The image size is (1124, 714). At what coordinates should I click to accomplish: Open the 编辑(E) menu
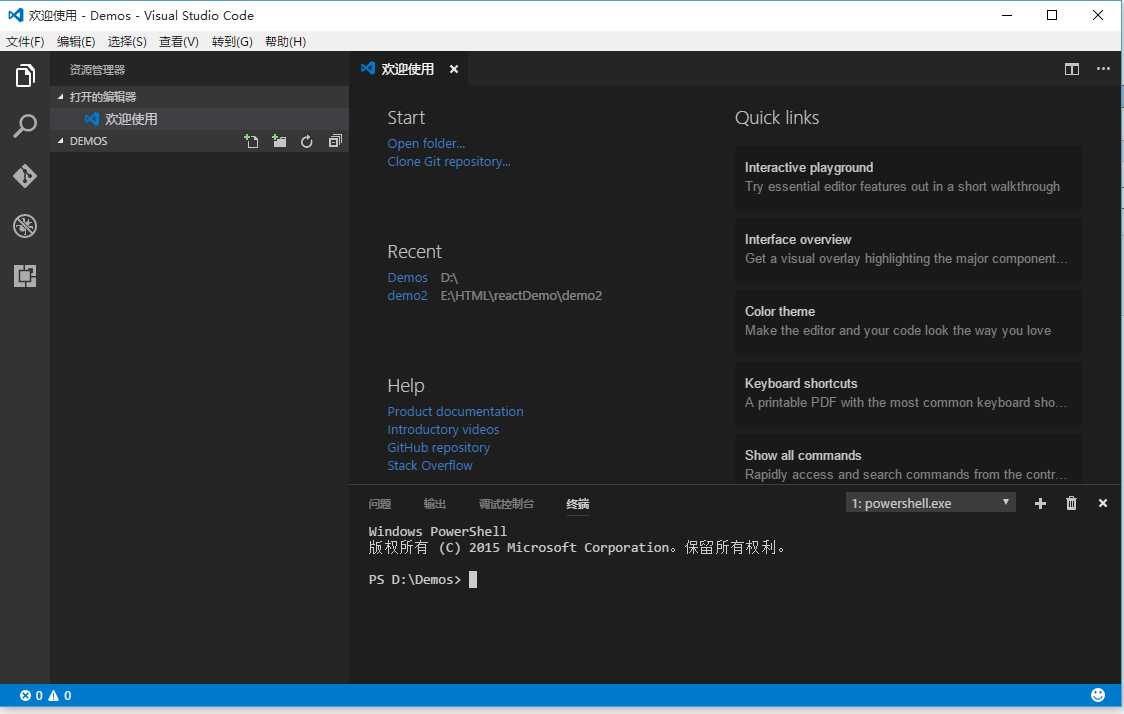(76, 42)
